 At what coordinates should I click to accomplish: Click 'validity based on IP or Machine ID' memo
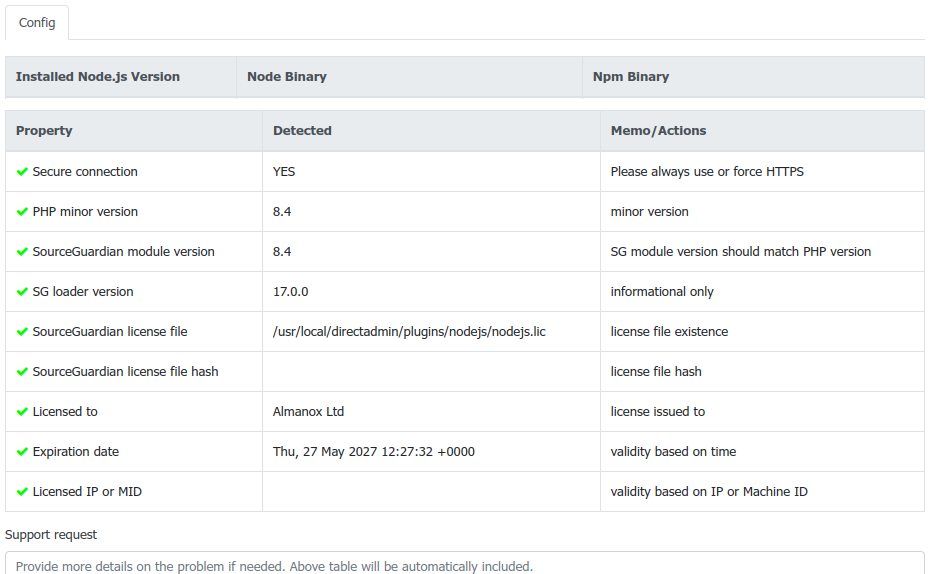tap(709, 492)
